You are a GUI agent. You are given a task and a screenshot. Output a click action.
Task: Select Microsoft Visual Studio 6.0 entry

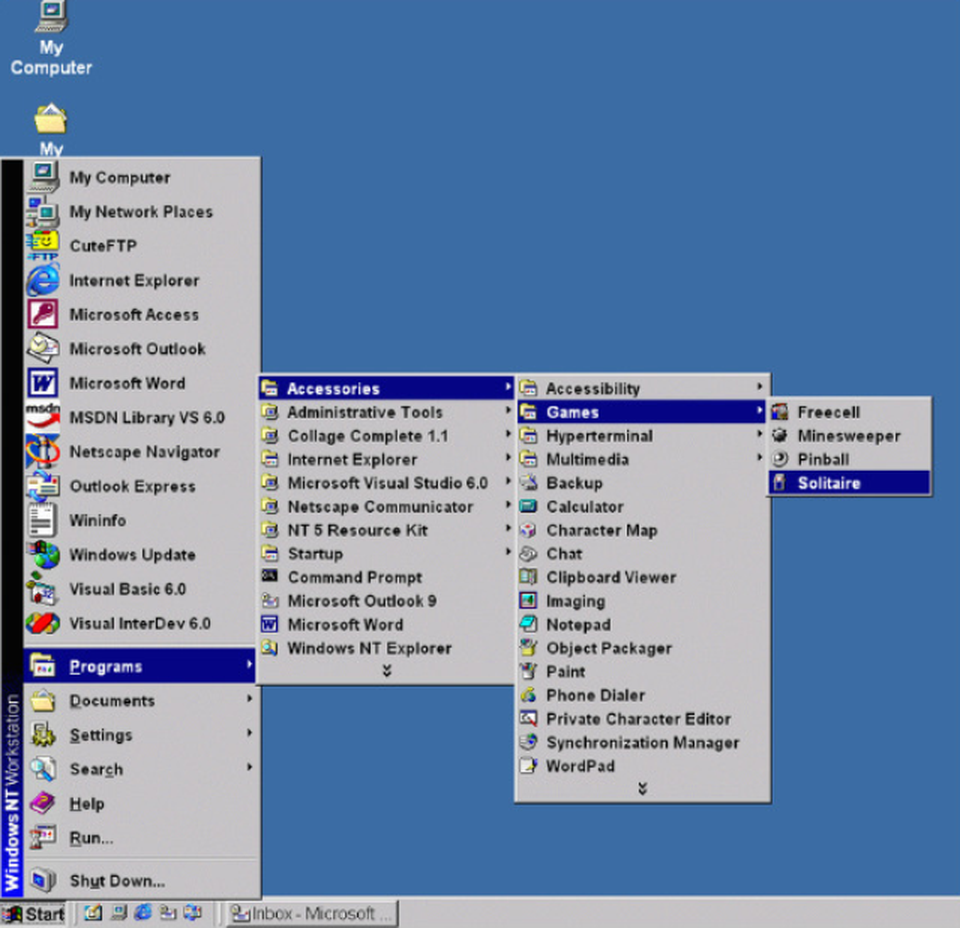point(386,482)
